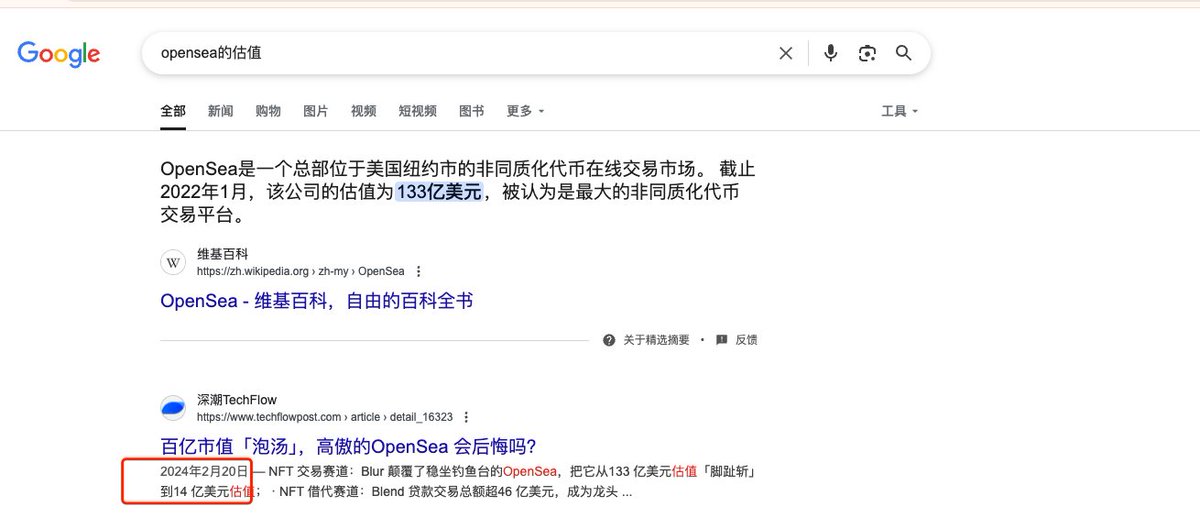Image resolution: width=1200 pixels, height=518 pixels.
Task: Open the 图书 tab
Action: click(x=471, y=111)
